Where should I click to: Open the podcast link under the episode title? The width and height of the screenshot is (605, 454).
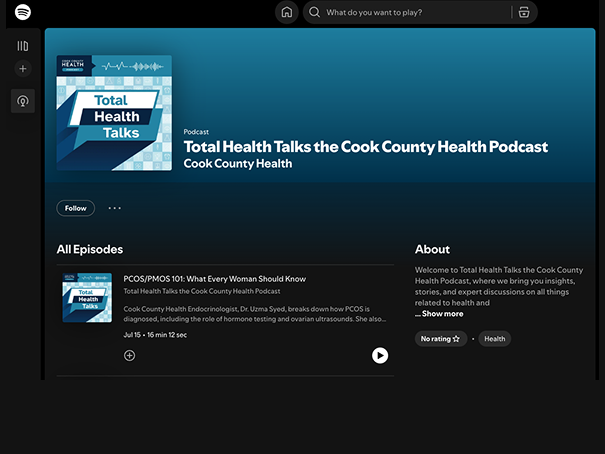(x=202, y=291)
